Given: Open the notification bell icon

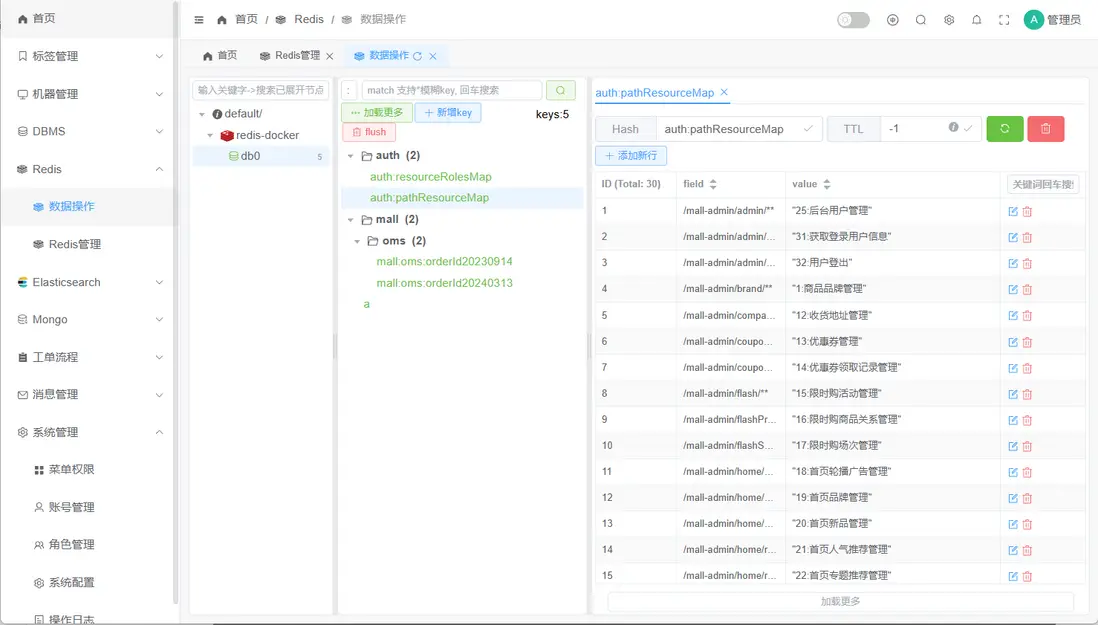Looking at the screenshot, I should pos(976,20).
